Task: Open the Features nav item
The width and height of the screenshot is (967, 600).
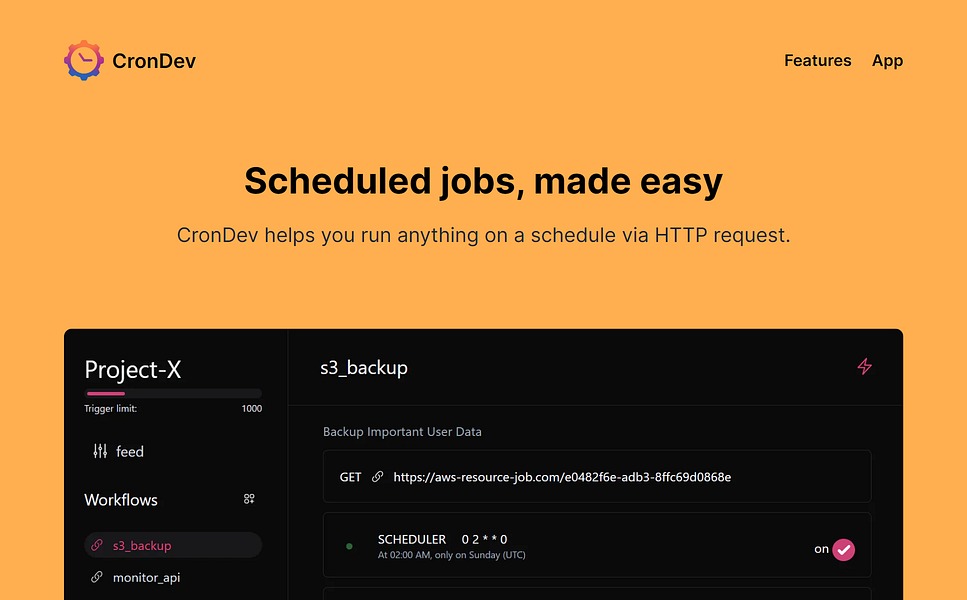Action: [x=817, y=60]
